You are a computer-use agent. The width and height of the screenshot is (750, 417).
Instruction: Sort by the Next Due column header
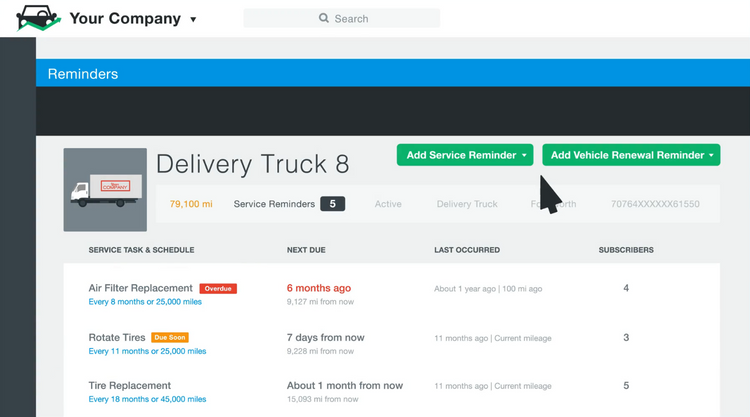306,250
